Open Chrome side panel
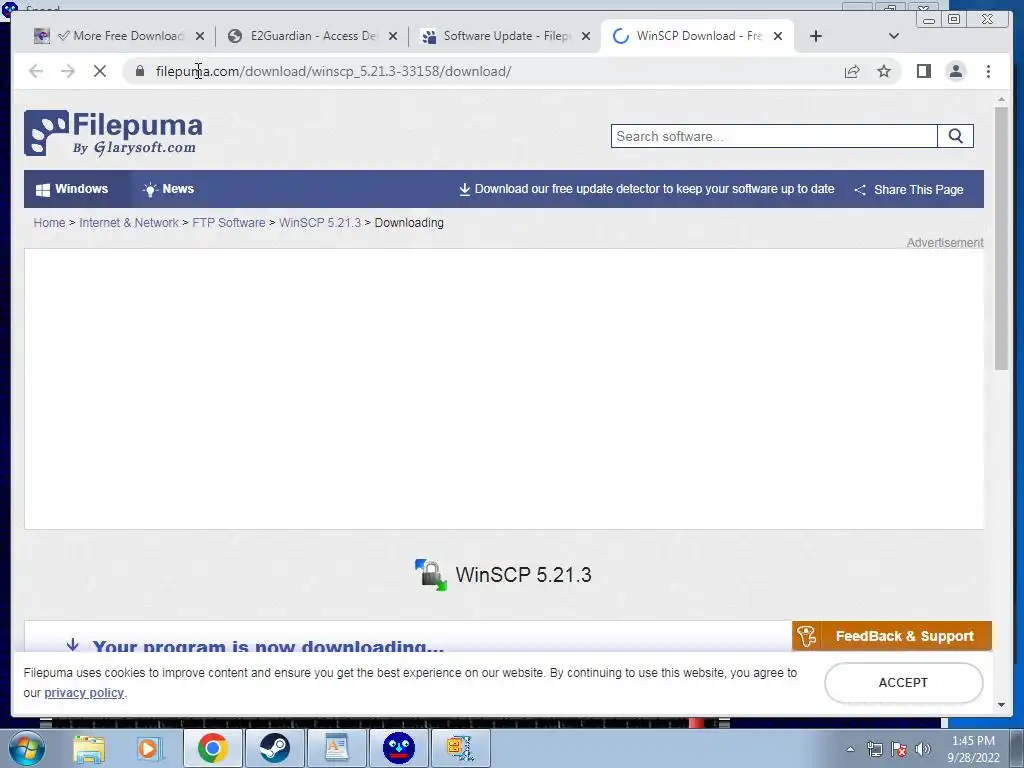 [923, 71]
